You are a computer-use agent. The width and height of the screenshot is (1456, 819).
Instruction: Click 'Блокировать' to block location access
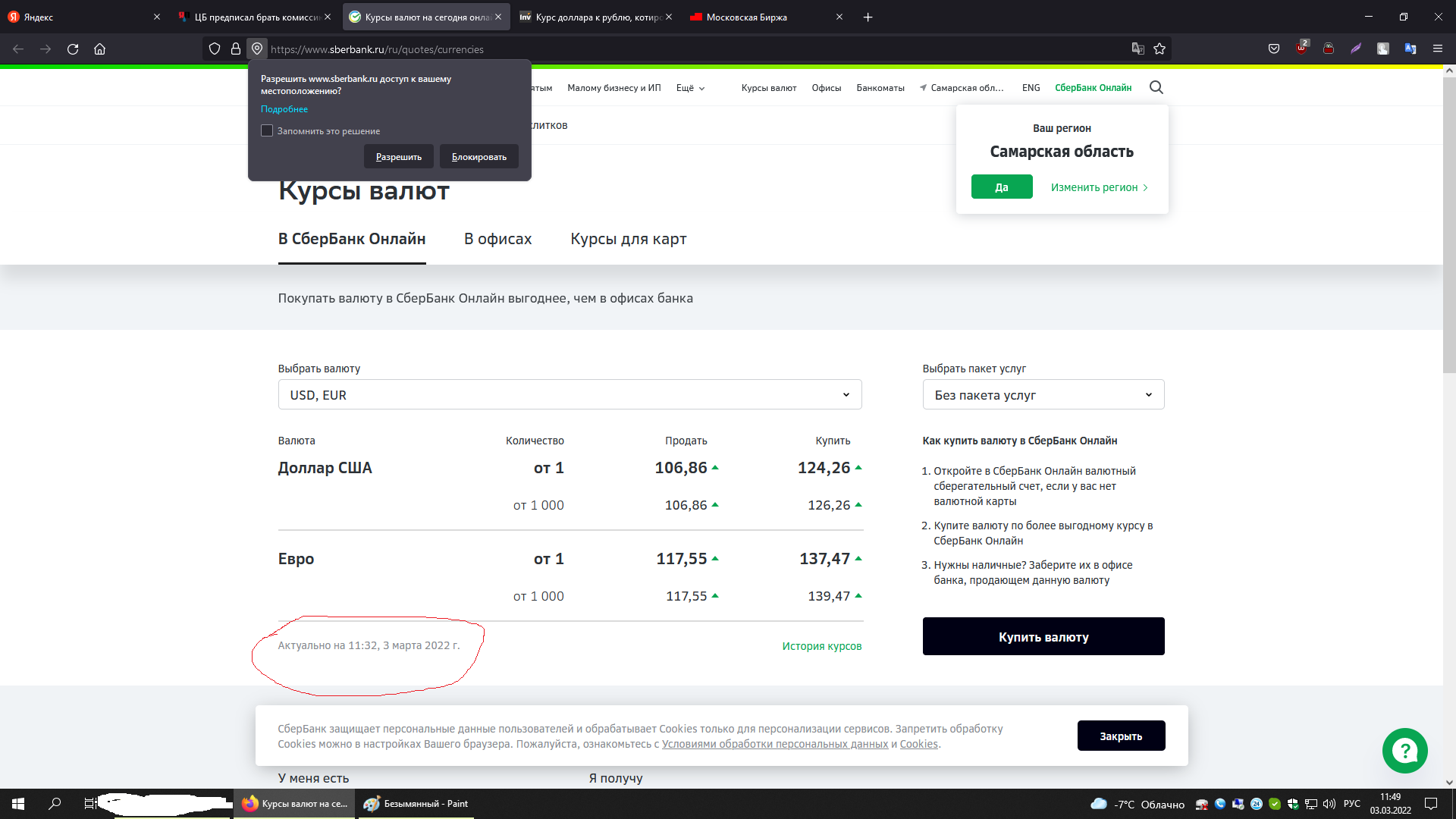tap(479, 157)
